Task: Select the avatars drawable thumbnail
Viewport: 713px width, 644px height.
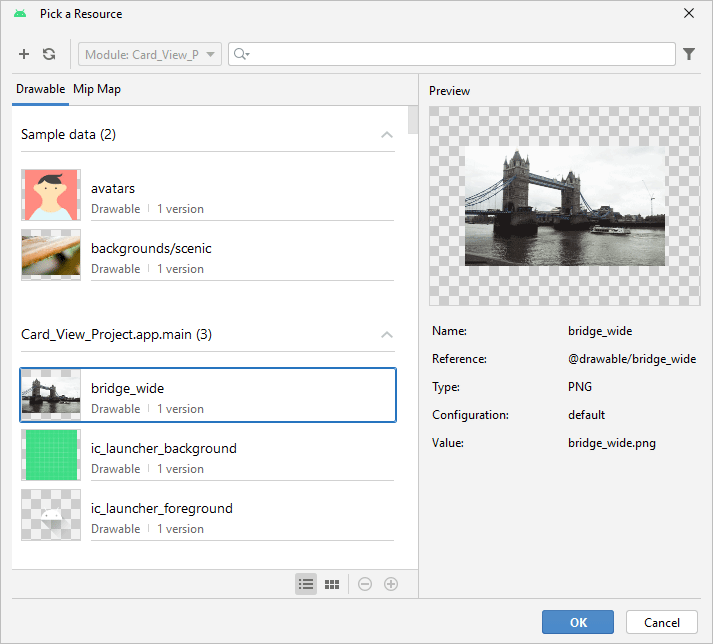Action: coord(50,195)
